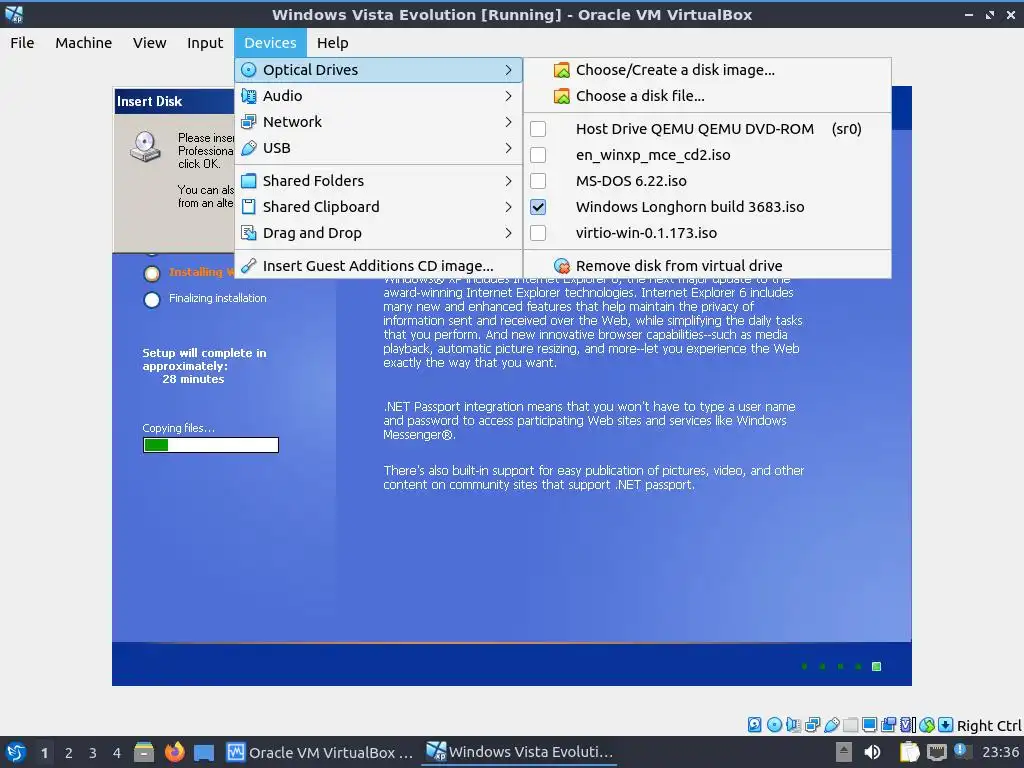
Task: Click the icon next to Choose a disk file
Action: click(562, 96)
